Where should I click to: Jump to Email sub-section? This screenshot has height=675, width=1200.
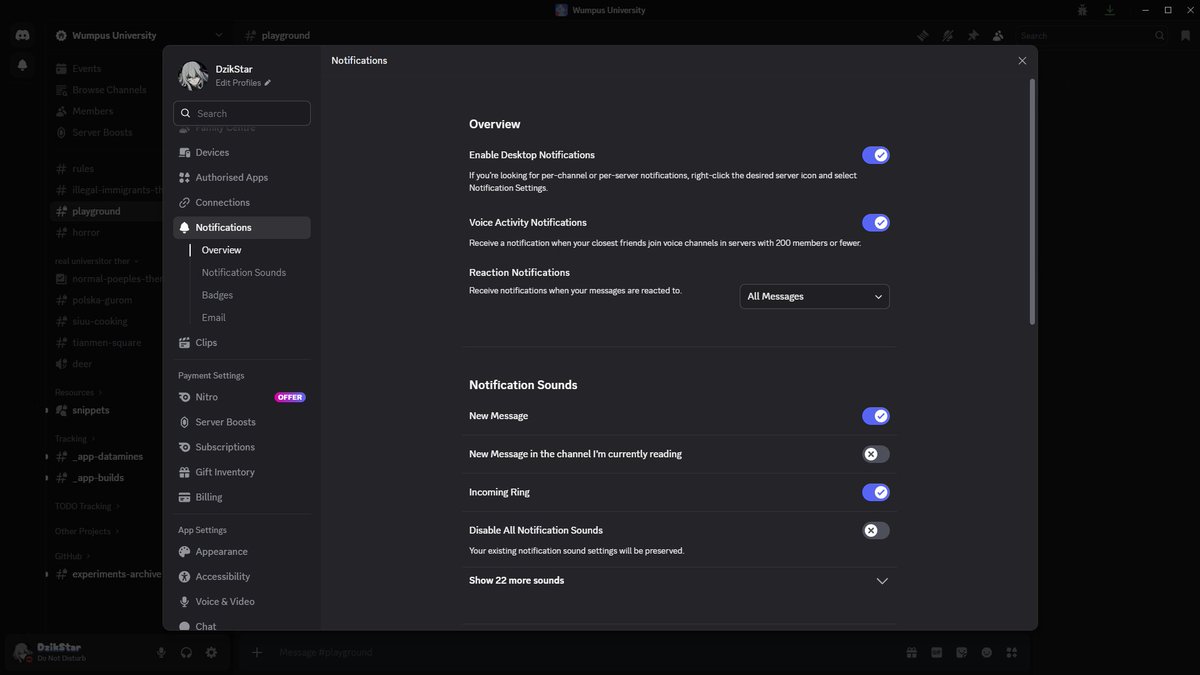213,317
